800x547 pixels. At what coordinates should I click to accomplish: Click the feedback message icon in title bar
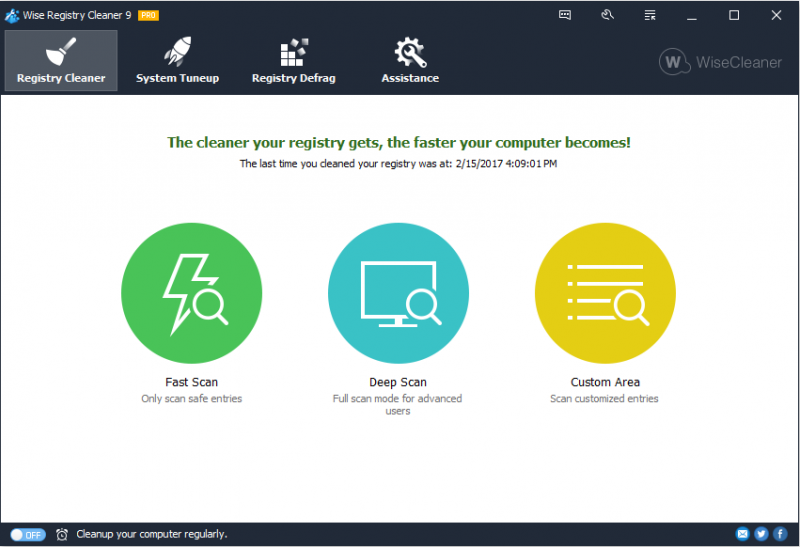tap(565, 15)
